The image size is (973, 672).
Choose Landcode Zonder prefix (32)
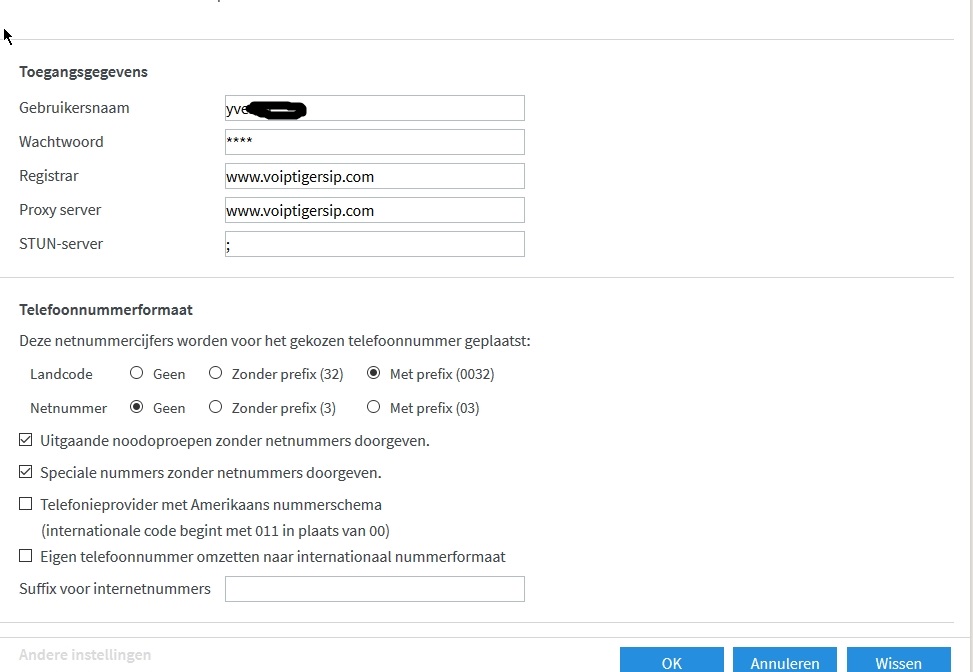click(215, 374)
